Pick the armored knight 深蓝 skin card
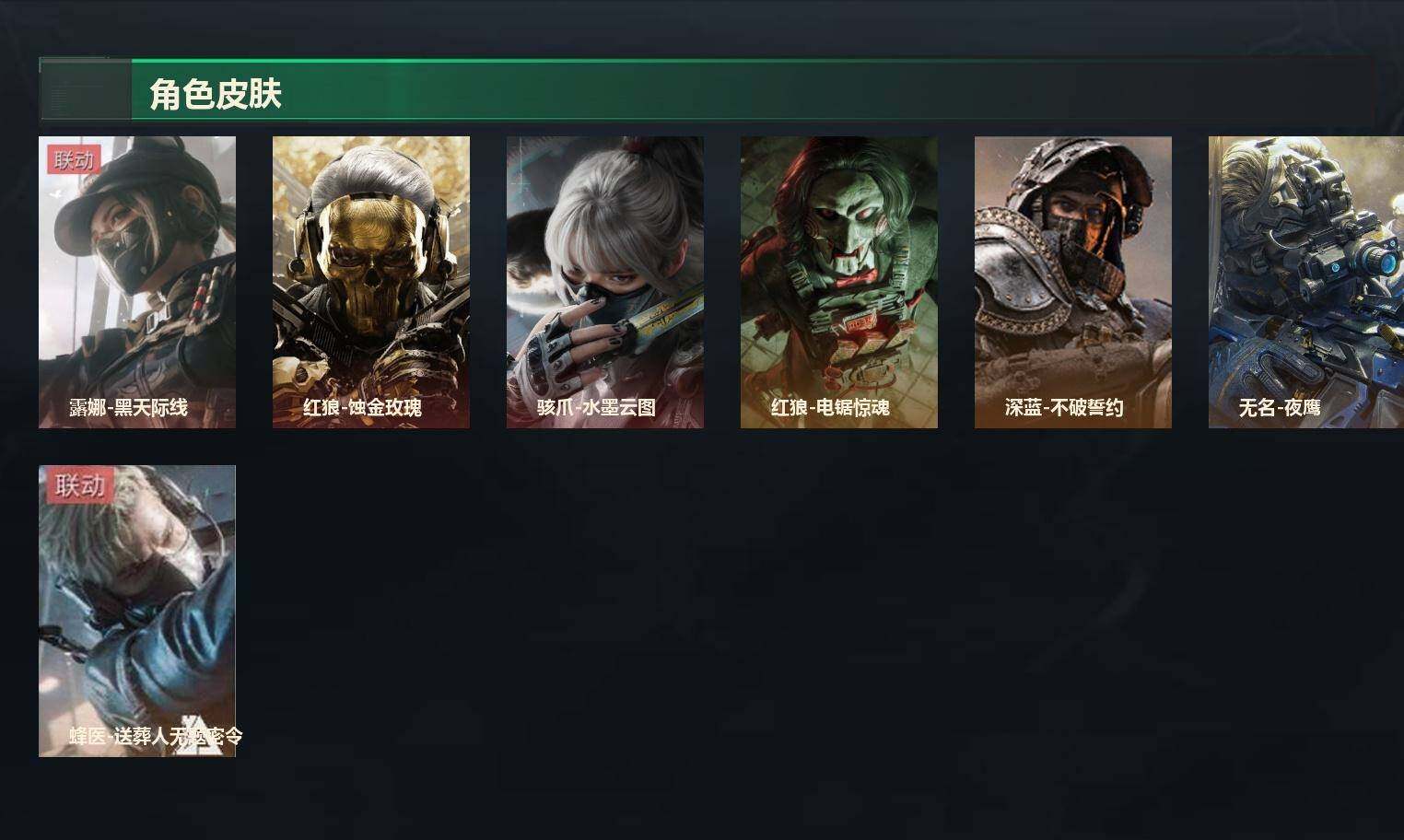This screenshot has height=840, width=1404. click(1073, 282)
